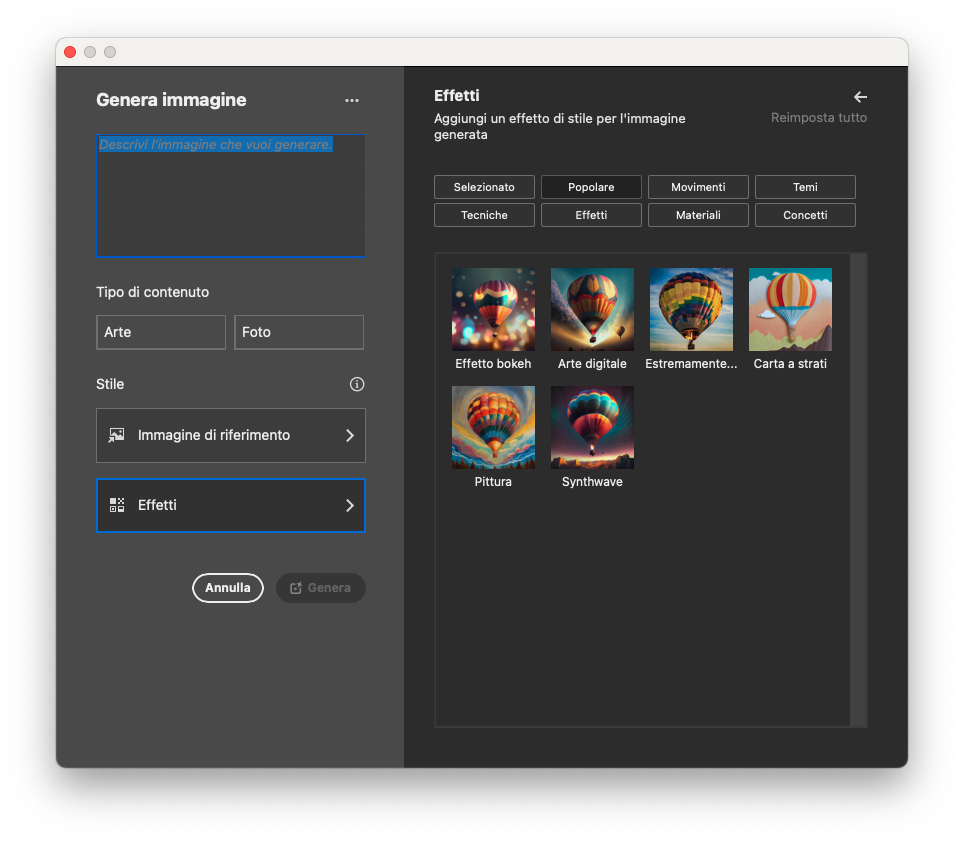Pick the Synthwave effect thumbnail

(x=592, y=427)
